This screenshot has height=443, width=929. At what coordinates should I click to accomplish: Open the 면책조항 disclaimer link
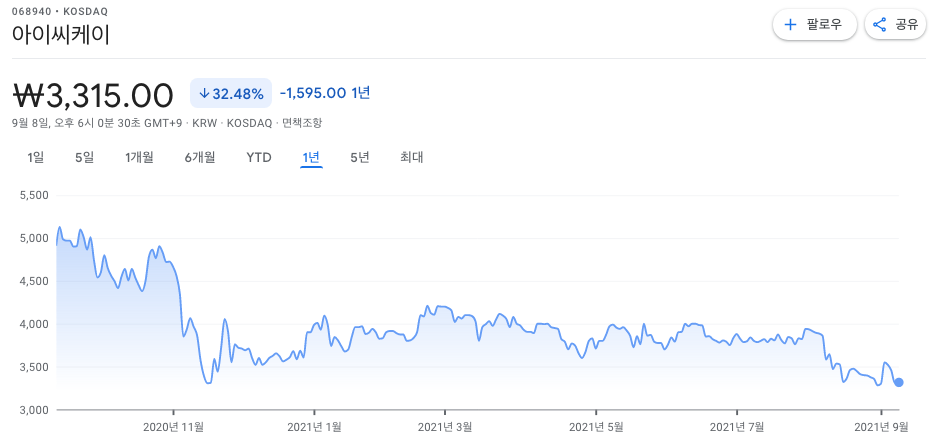(302, 123)
